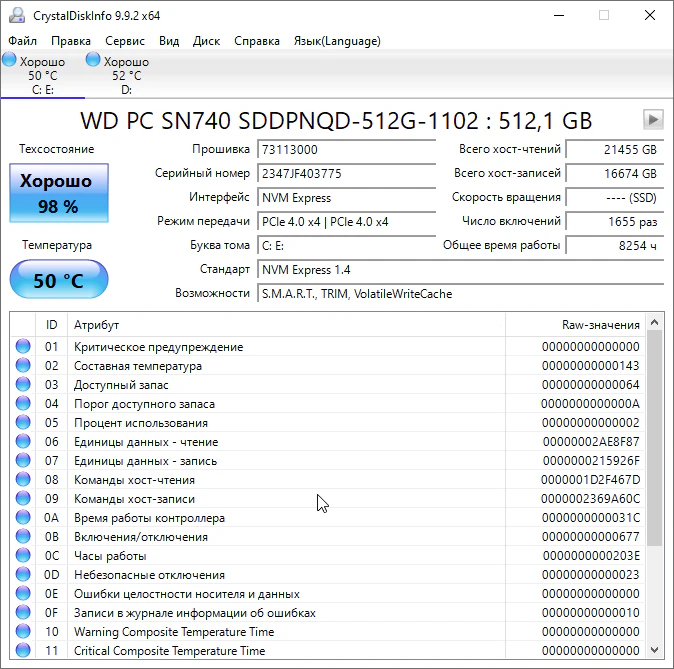
Task: Select row Небезопасные отключения
Action: (328, 574)
